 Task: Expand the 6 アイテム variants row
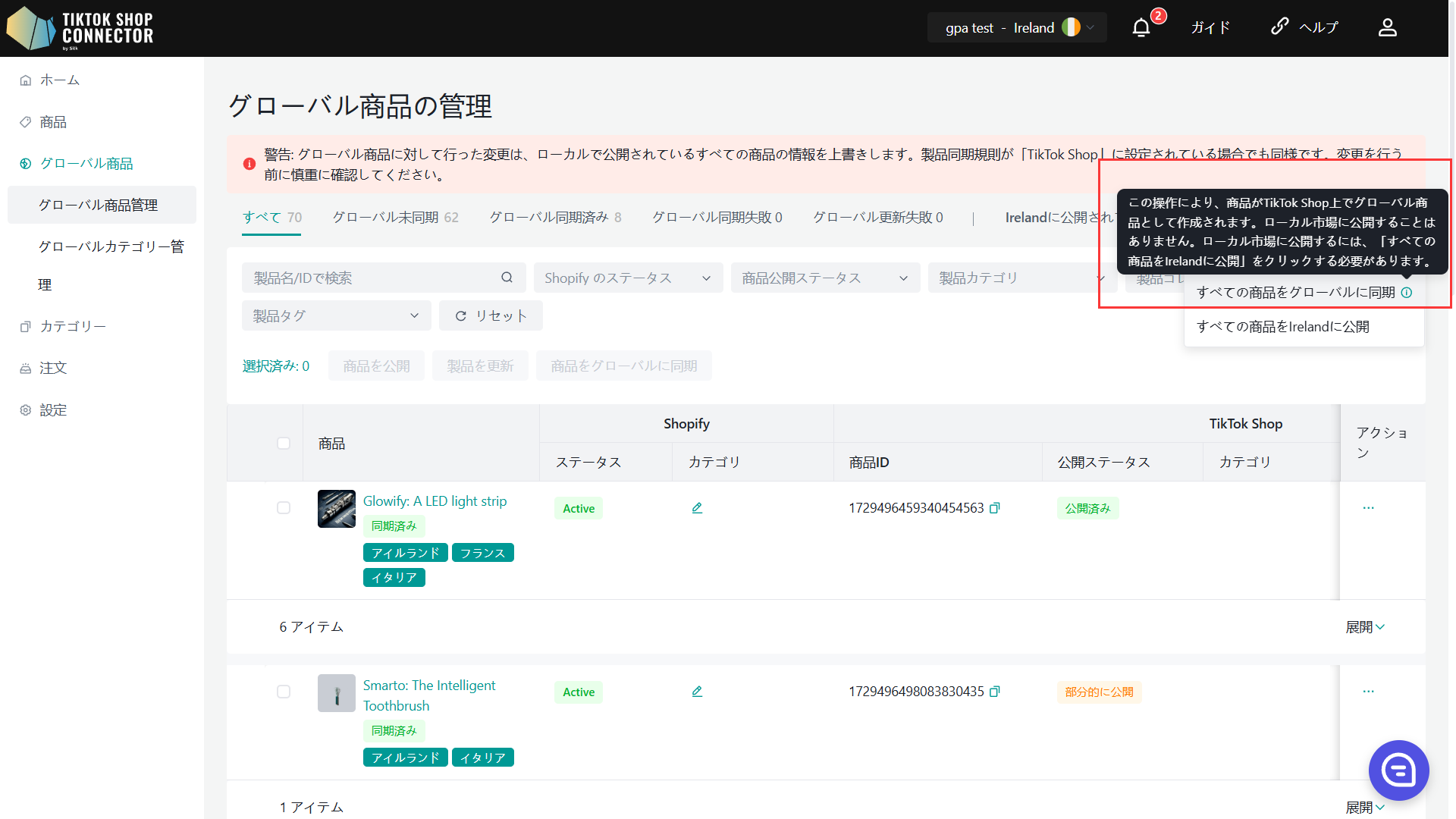pyautogui.click(x=1365, y=627)
